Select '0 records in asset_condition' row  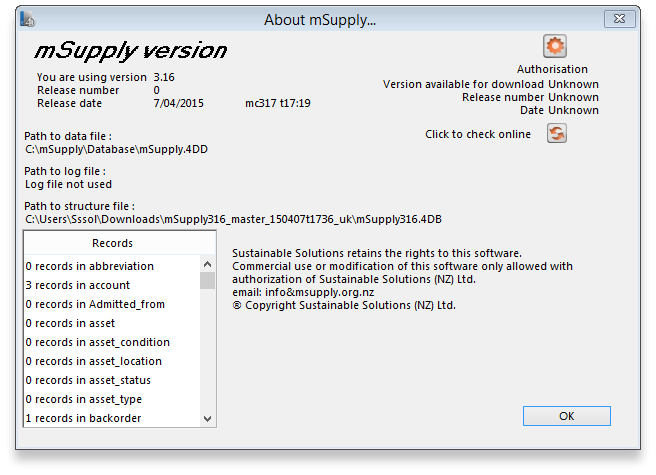pos(97,342)
